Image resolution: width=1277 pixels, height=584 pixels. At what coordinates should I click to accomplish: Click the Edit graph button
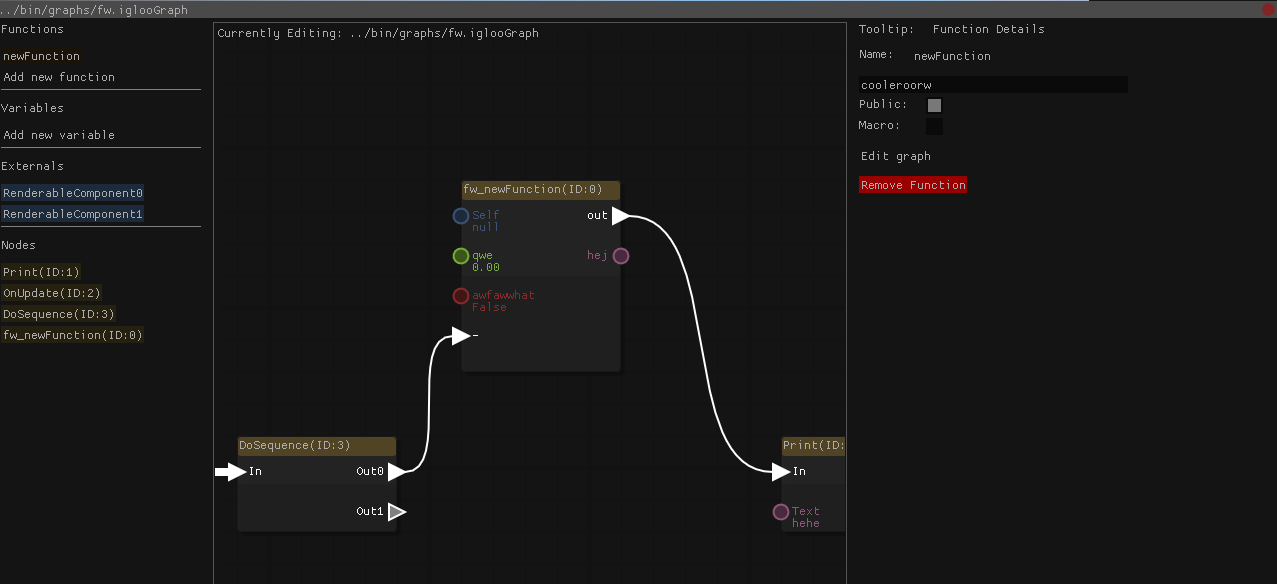click(x=896, y=156)
